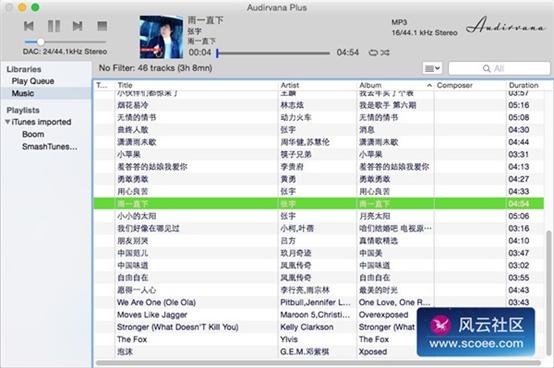Click the volume slider knob

41,42
